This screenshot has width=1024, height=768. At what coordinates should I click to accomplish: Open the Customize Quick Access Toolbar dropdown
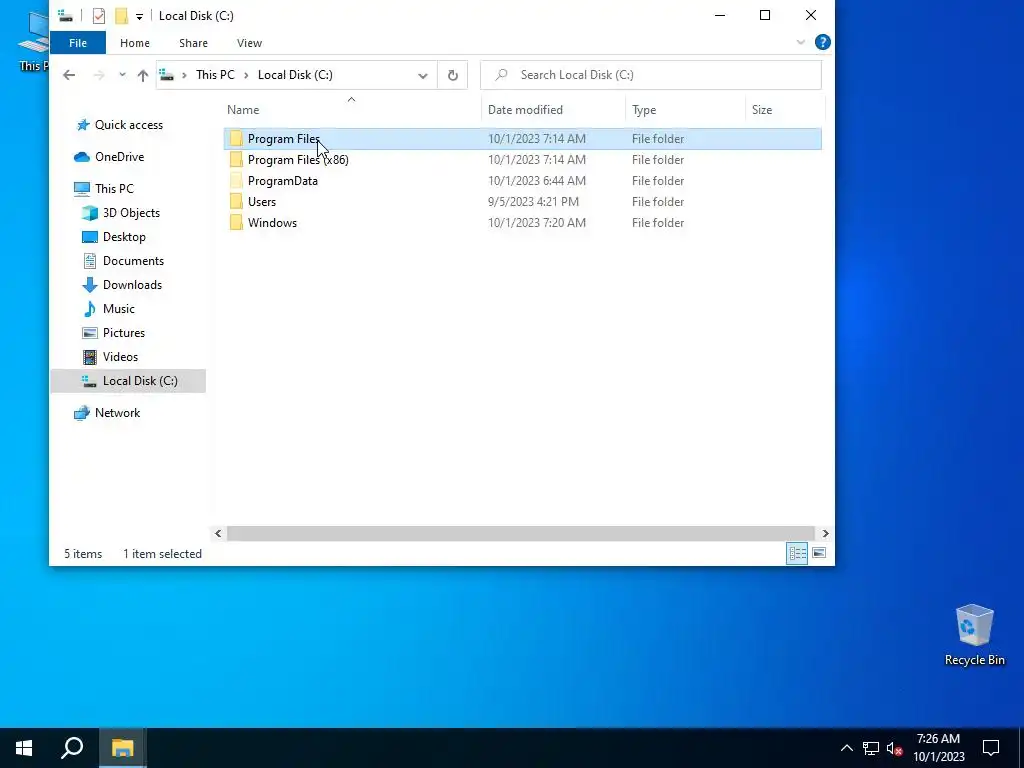coord(139,16)
